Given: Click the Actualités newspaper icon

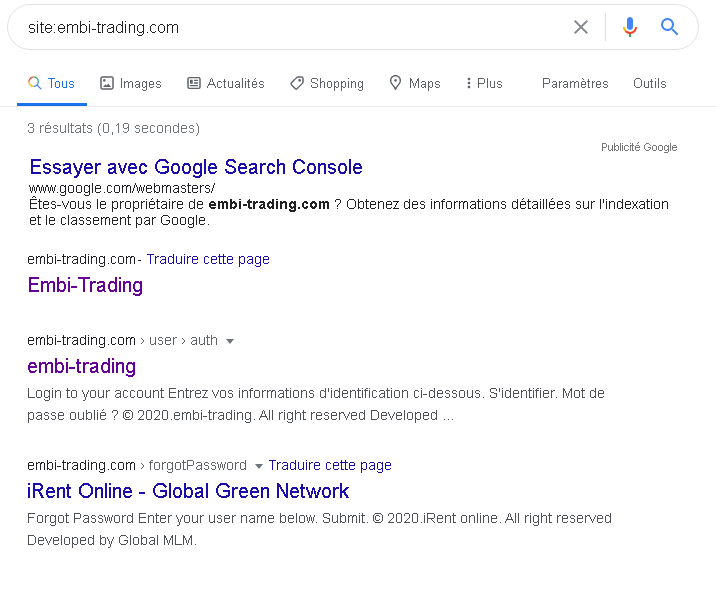Looking at the screenshot, I should click(194, 83).
